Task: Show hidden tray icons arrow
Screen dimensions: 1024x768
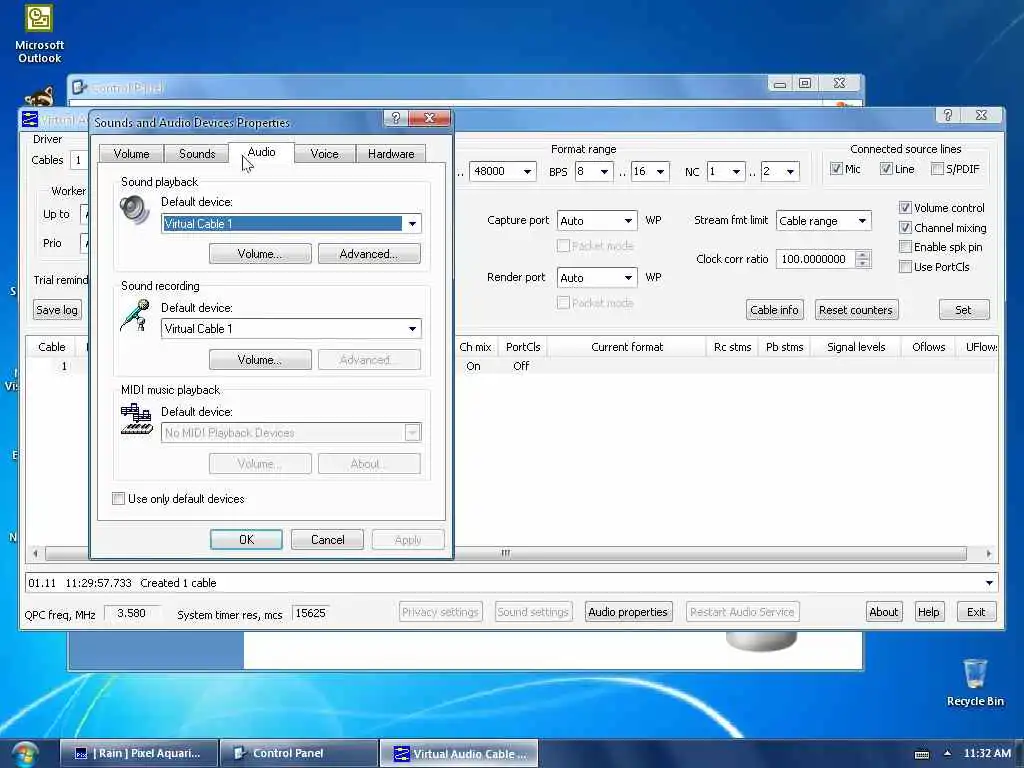Action: click(948, 754)
